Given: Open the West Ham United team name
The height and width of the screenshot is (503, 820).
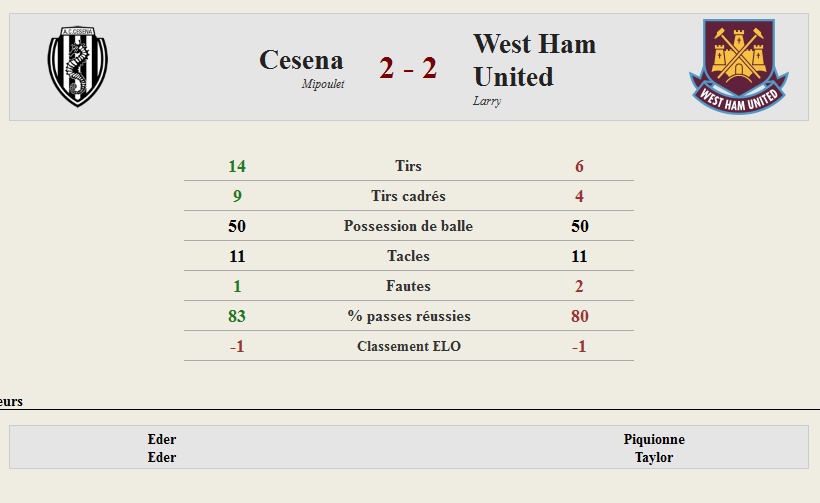Looking at the screenshot, I should (534, 60).
